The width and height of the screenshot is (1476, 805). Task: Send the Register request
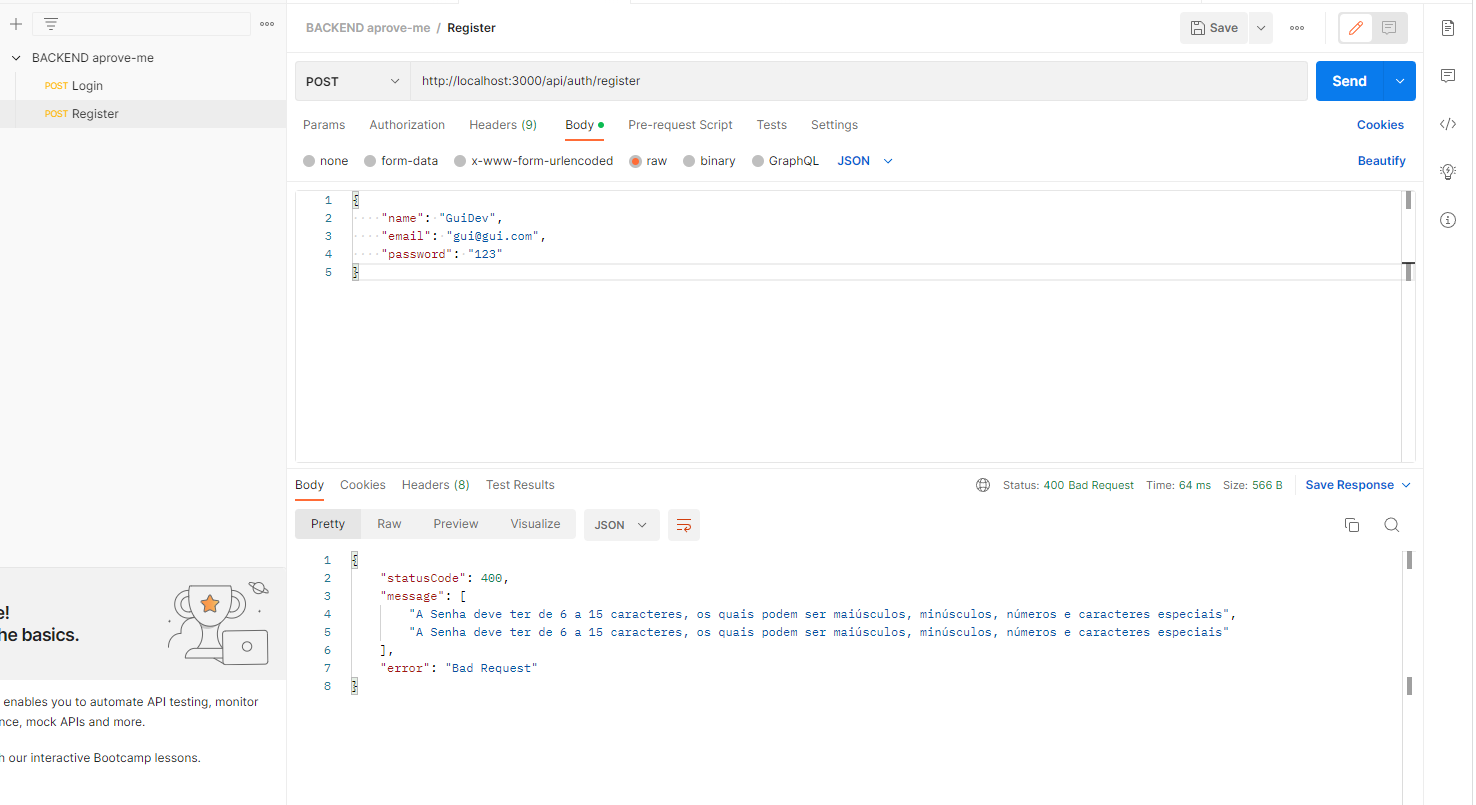1348,80
